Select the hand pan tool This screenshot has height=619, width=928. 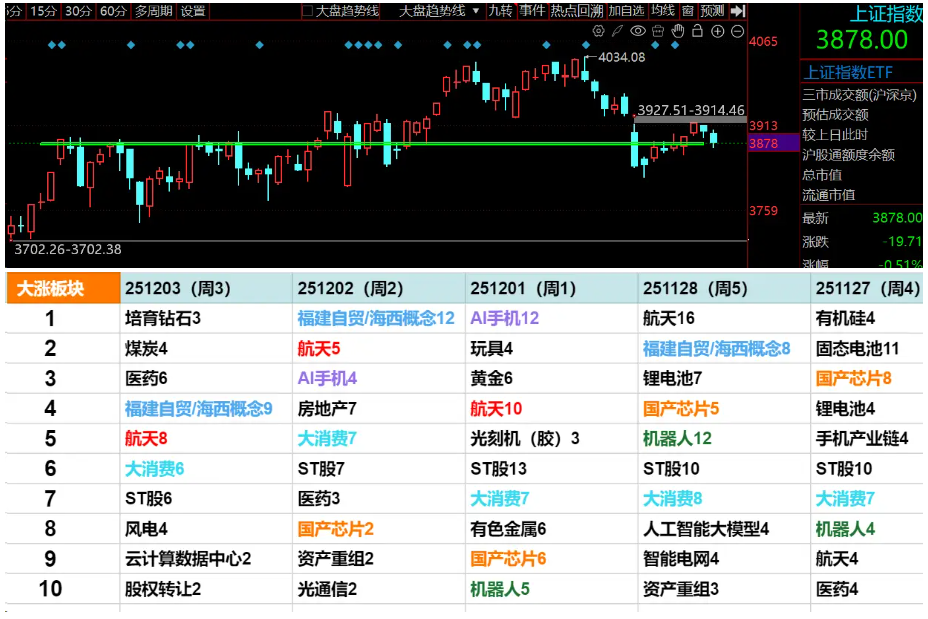click(x=678, y=31)
